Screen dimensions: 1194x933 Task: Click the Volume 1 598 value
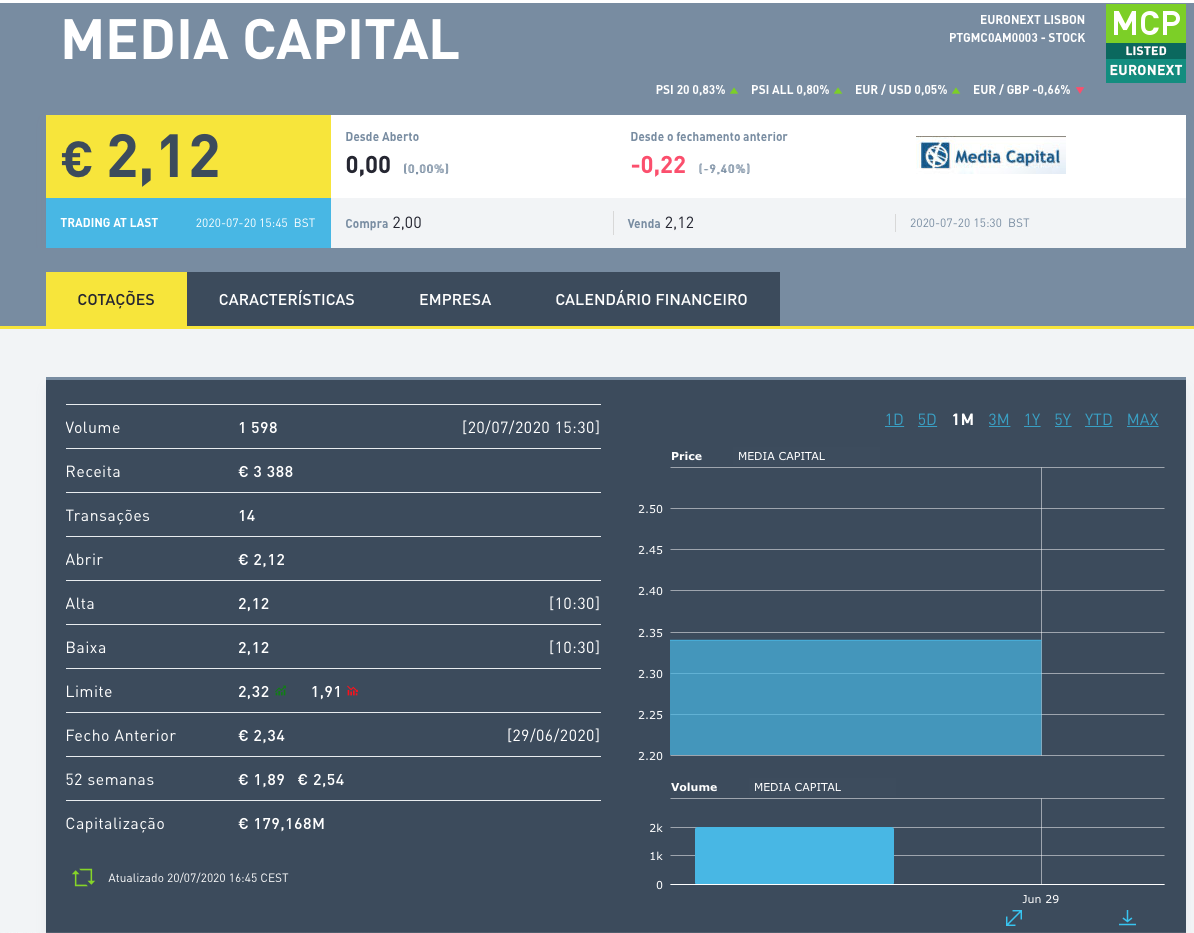coord(257,427)
